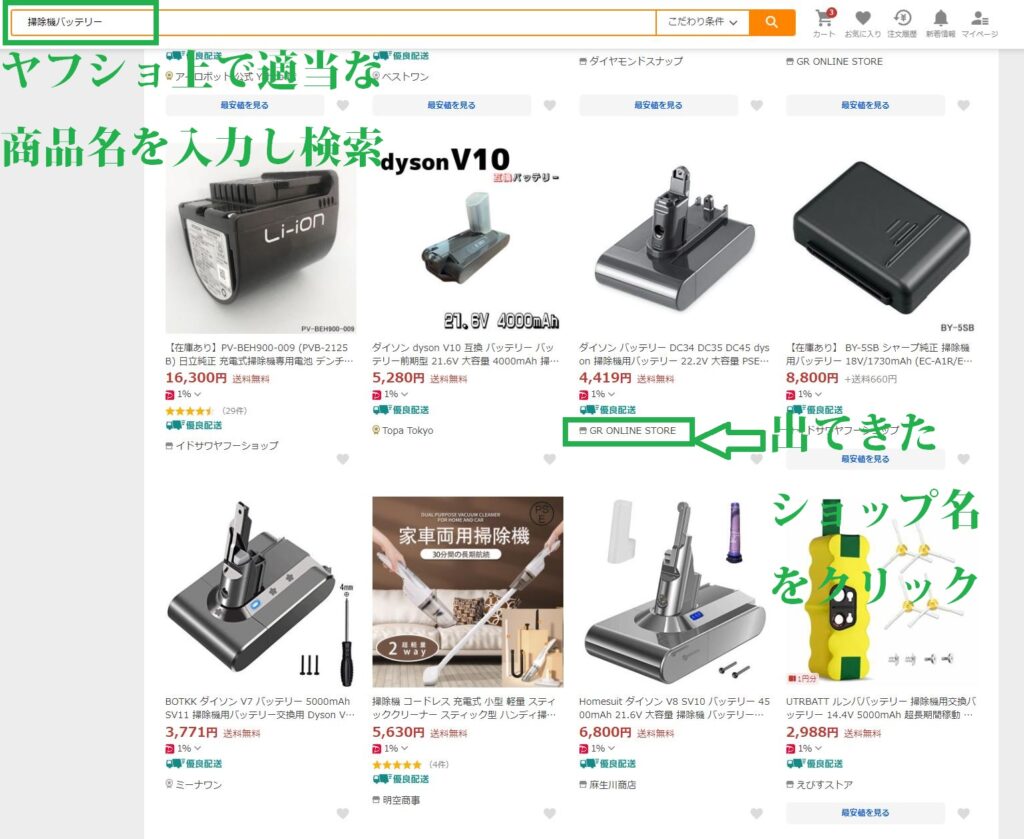Open the マイページ profile icon
The image size is (1024, 839).
(979, 23)
